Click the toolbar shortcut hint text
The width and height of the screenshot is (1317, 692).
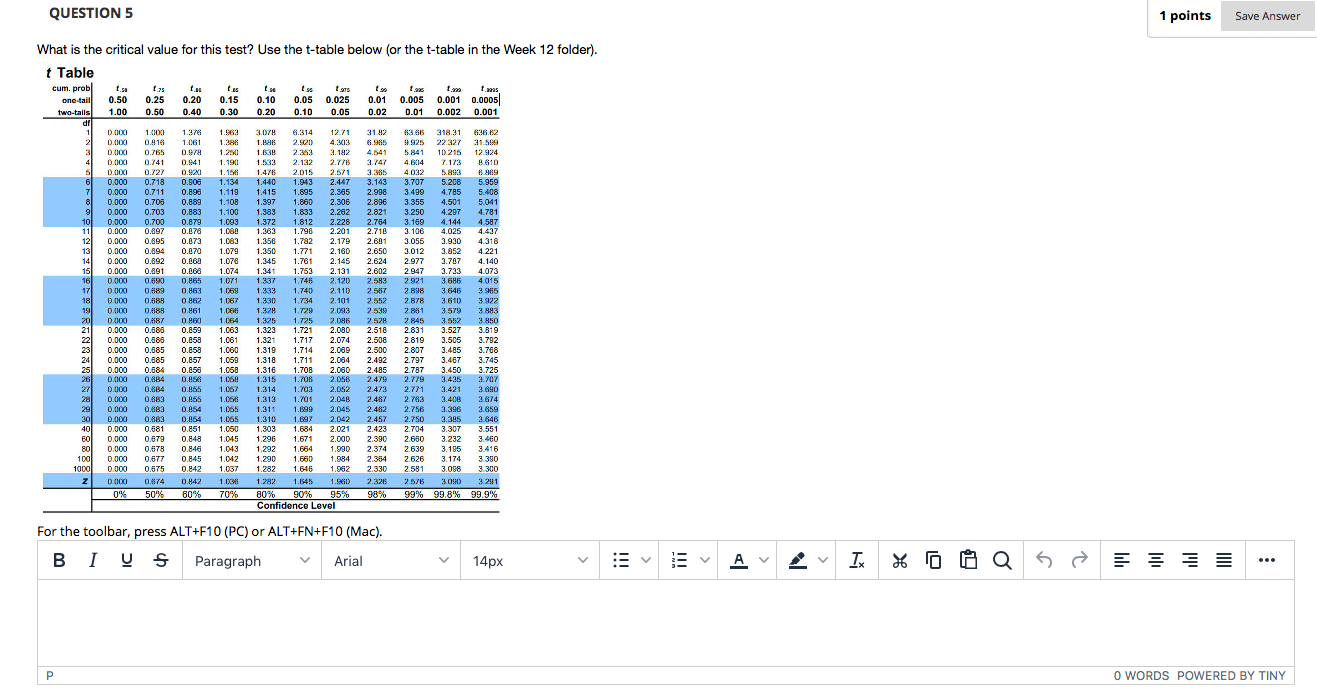(209, 531)
